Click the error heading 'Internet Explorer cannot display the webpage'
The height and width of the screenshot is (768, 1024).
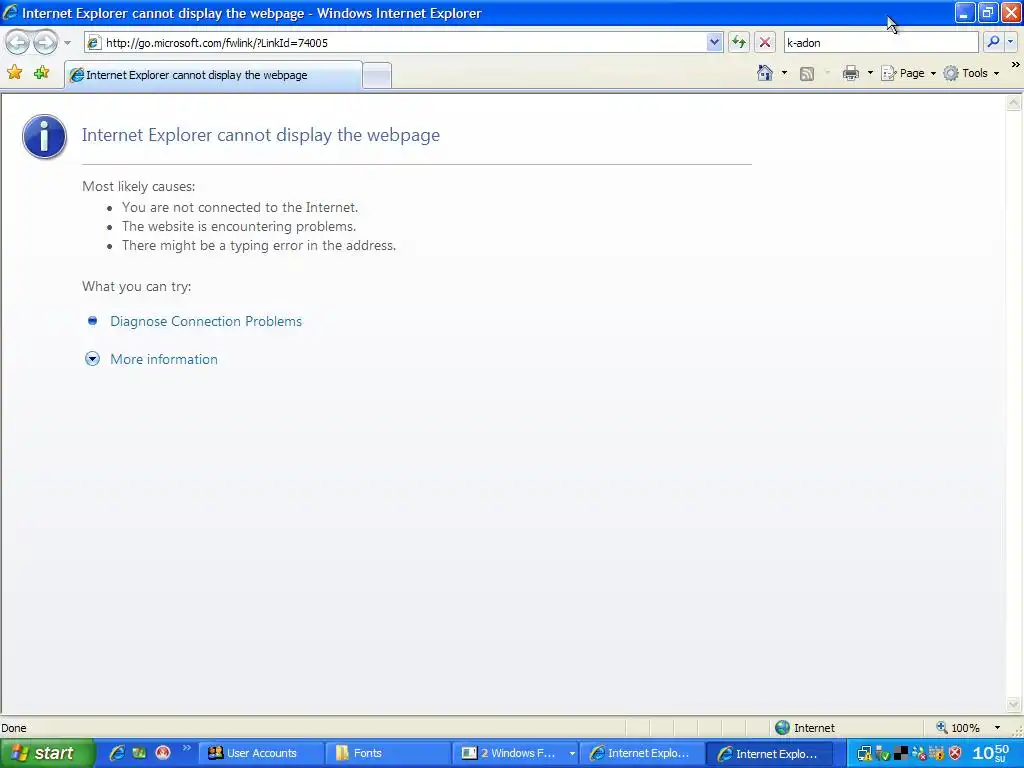click(x=261, y=135)
